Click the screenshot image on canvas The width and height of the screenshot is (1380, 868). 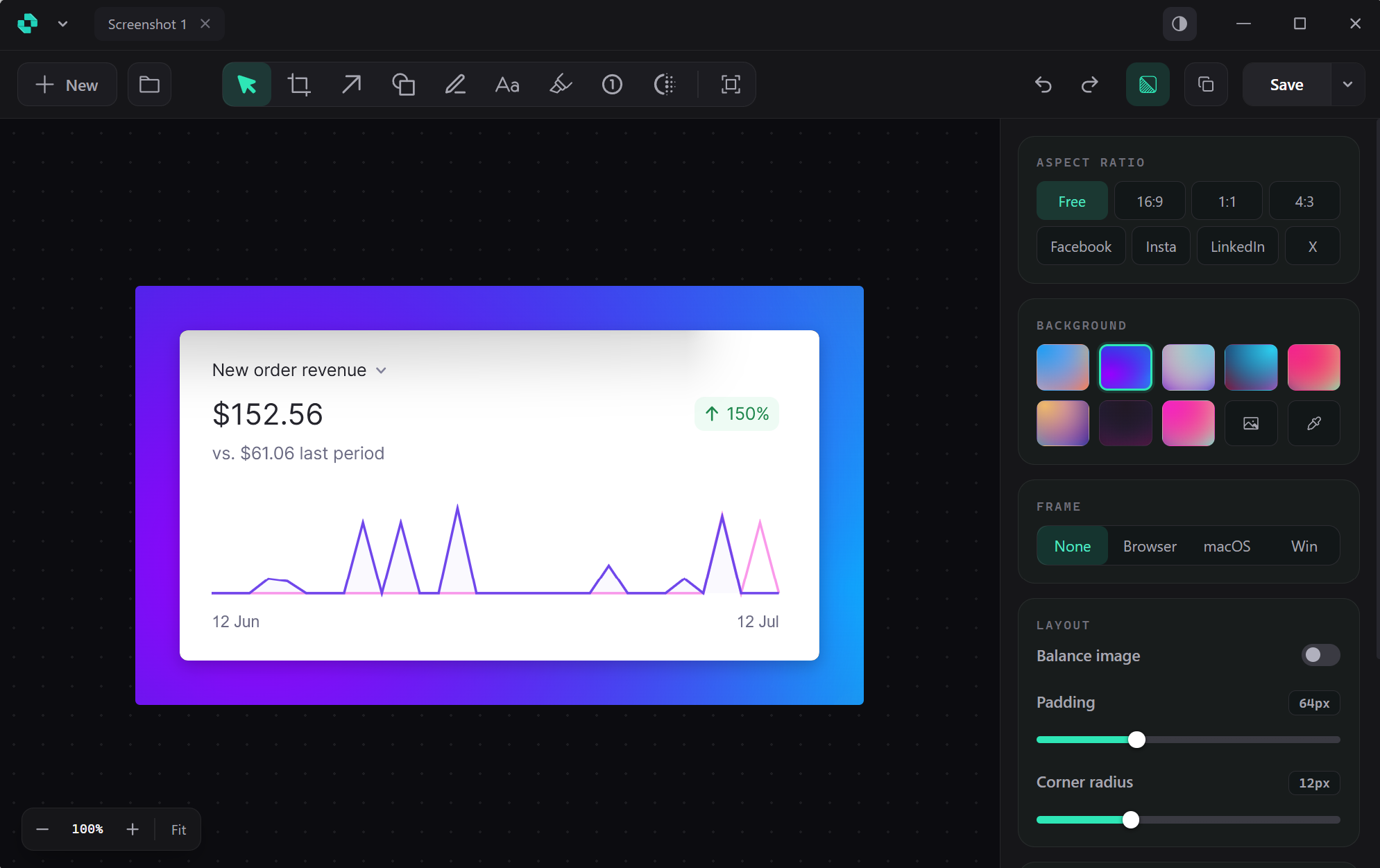click(x=499, y=495)
